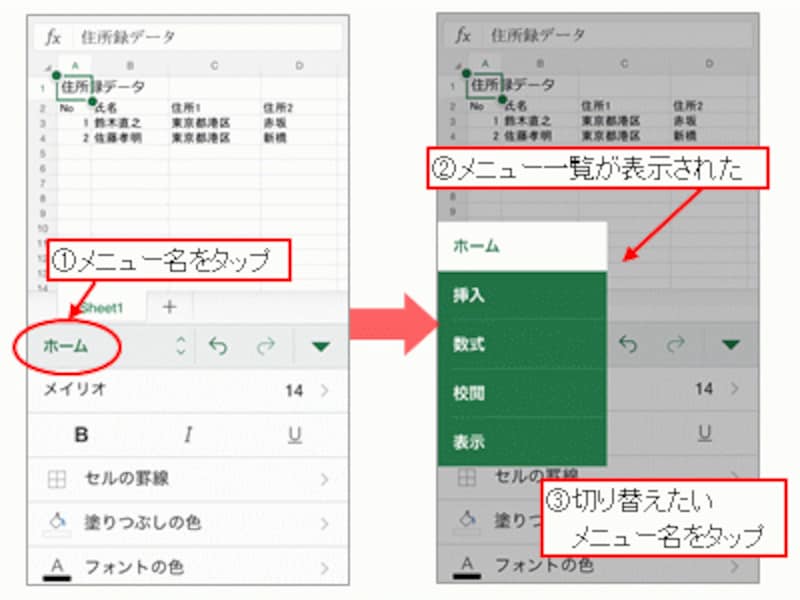
Task: Toggle underline in the right screen
Action: point(705,433)
